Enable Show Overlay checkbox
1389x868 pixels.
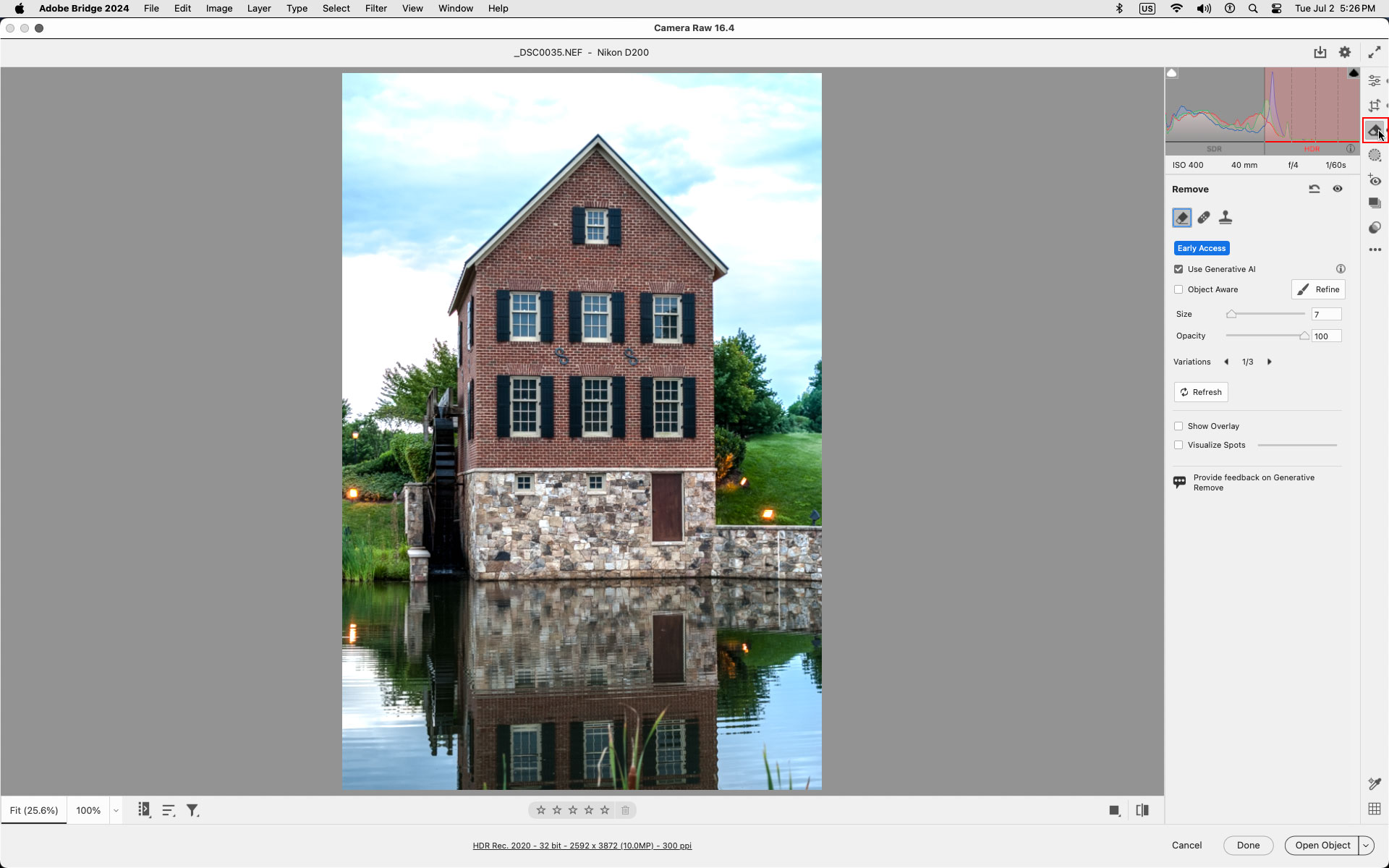(1178, 426)
